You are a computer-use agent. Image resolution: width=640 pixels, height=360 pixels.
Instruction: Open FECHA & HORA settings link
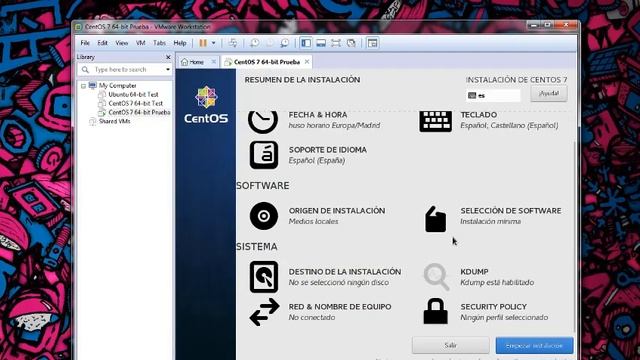point(318,115)
